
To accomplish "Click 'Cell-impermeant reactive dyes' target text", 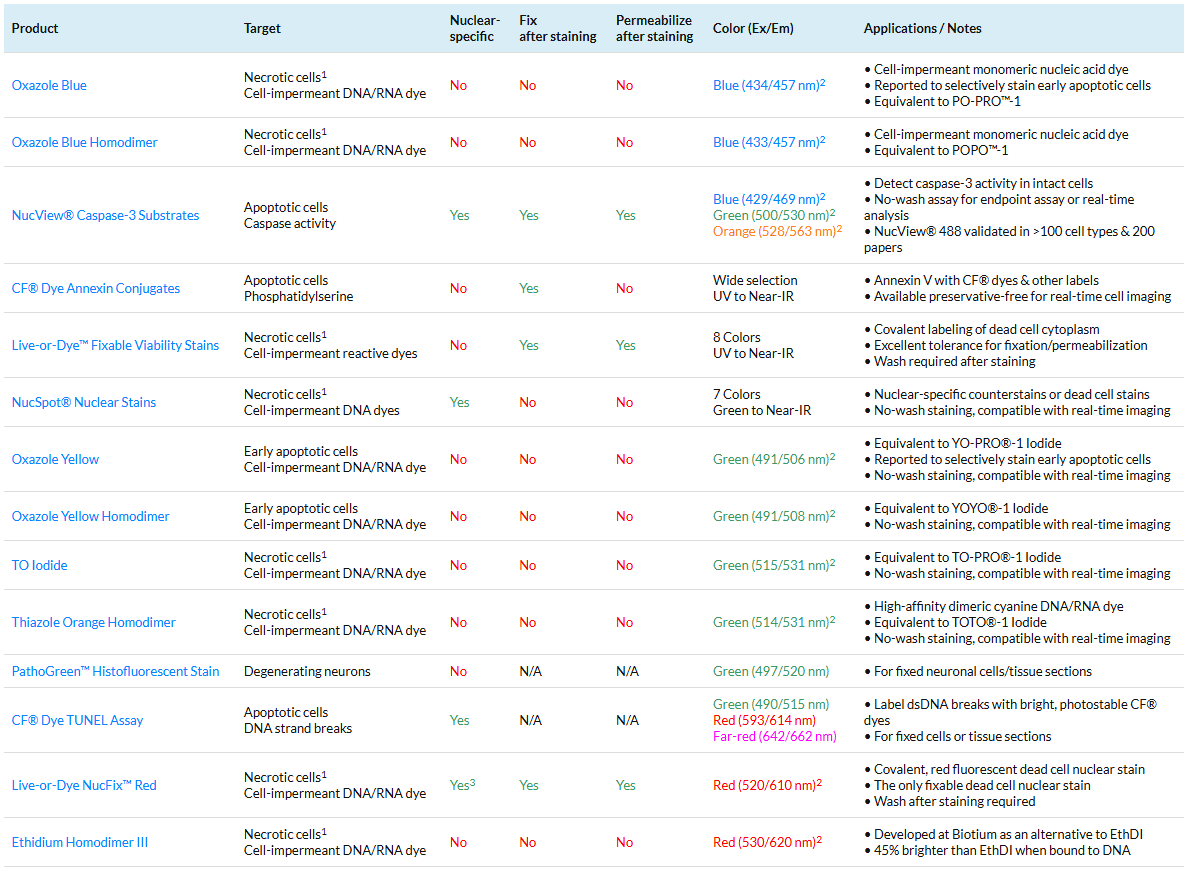I will [330, 354].
